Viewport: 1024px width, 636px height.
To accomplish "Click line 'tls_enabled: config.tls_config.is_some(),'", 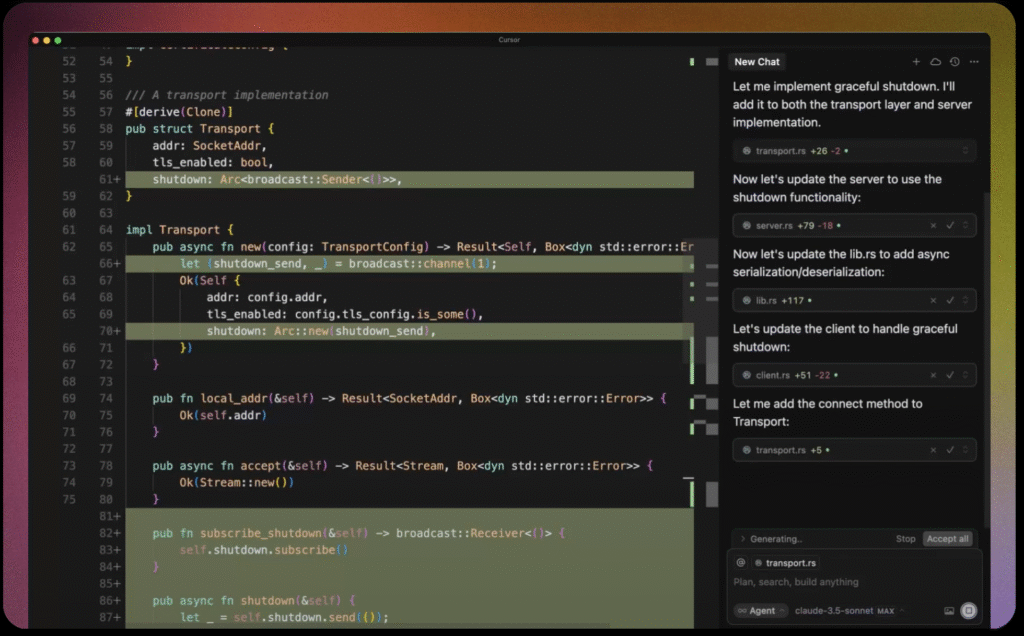I will coord(345,314).
